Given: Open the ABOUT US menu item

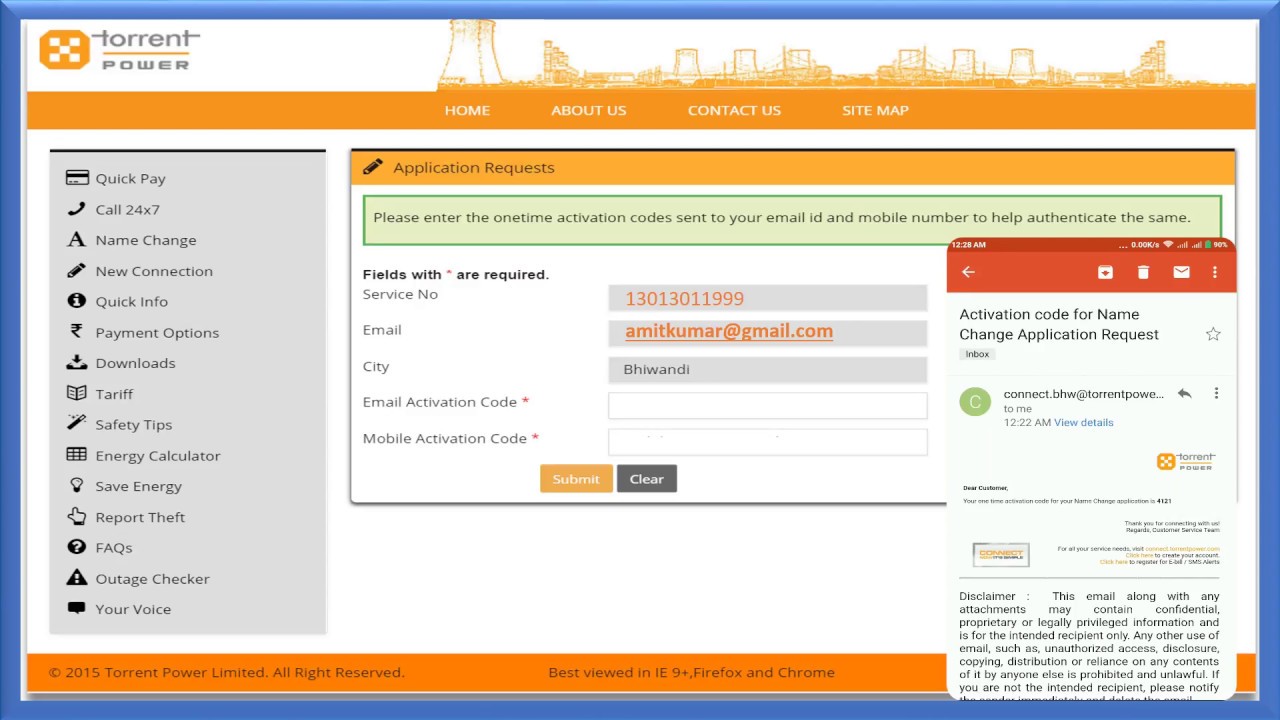Looking at the screenshot, I should [x=589, y=110].
